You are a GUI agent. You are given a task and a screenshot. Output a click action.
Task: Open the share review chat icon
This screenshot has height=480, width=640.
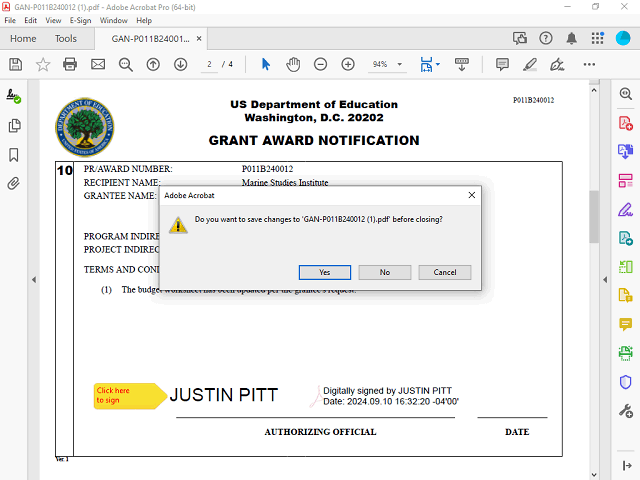point(520,38)
